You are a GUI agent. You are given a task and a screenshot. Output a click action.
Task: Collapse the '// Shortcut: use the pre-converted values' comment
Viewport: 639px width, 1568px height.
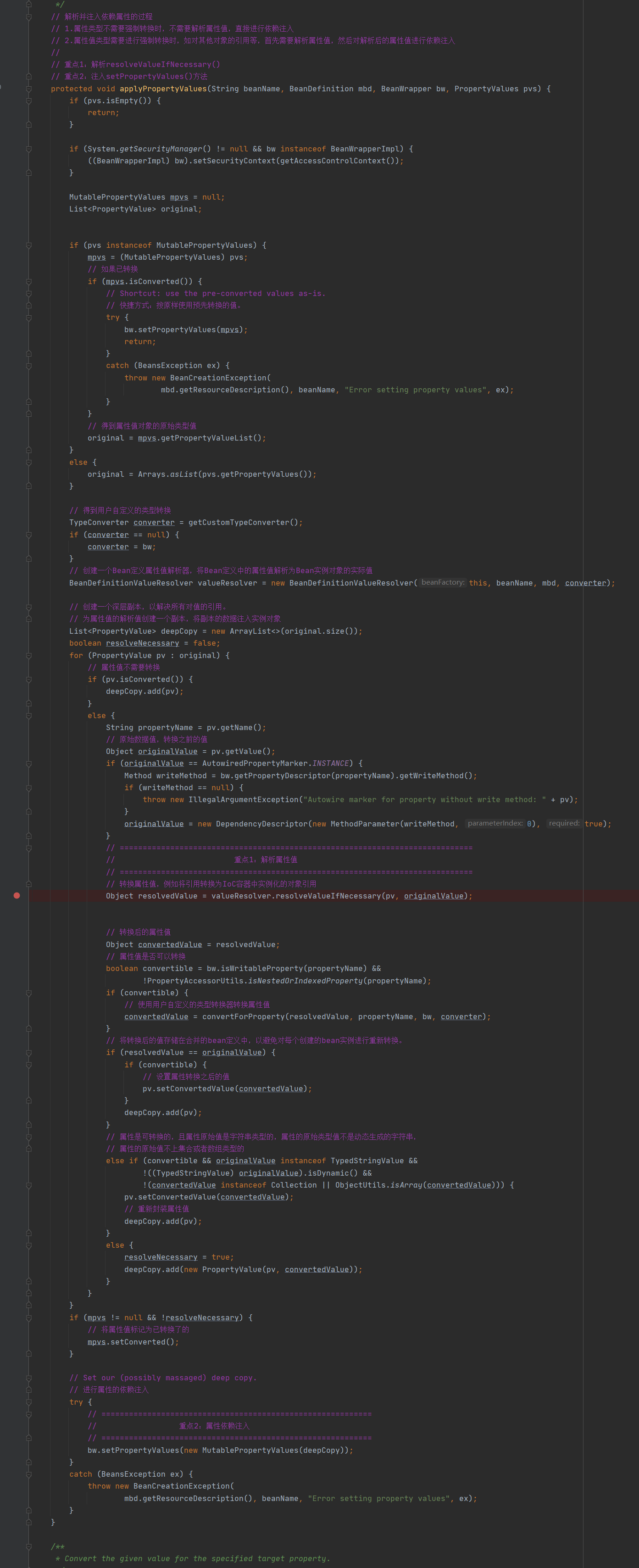tap(28, 293)
